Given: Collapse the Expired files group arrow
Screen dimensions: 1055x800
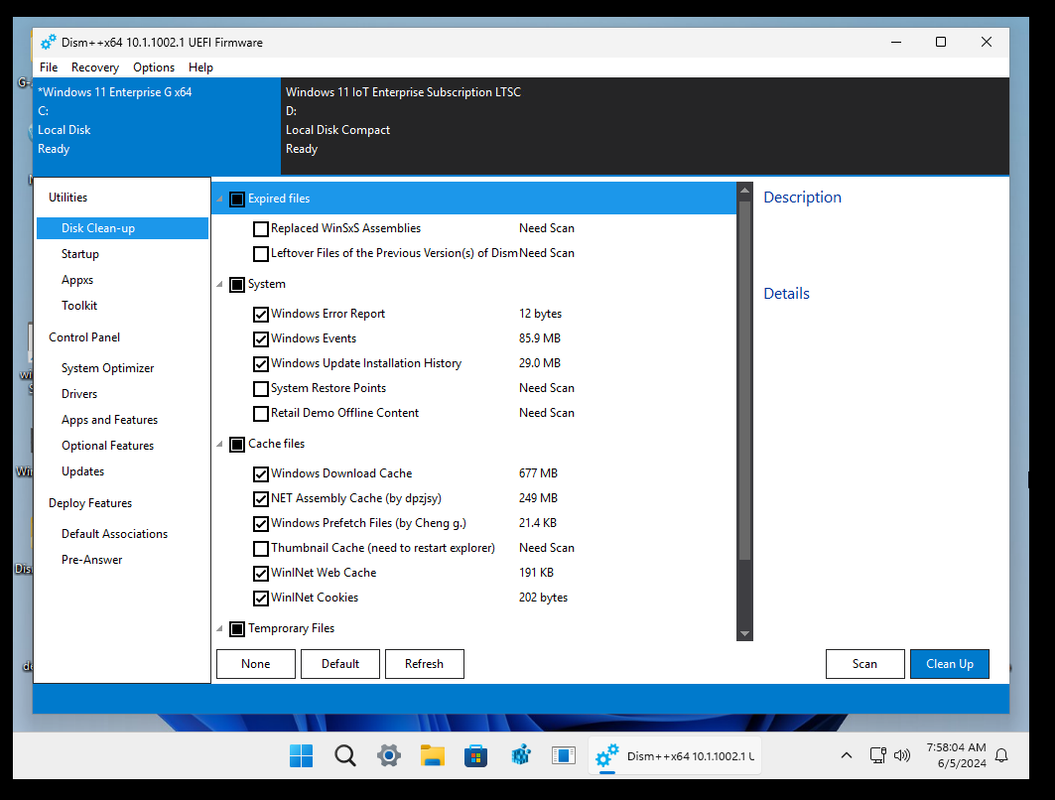Looking at the screenshot, I should (x=219, y=199).
